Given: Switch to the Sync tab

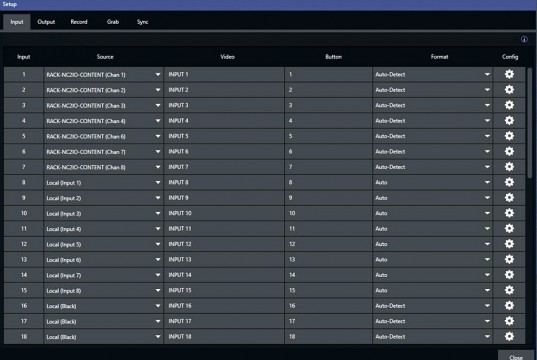Looking at the screenshot, I should (x=142, y=22).
